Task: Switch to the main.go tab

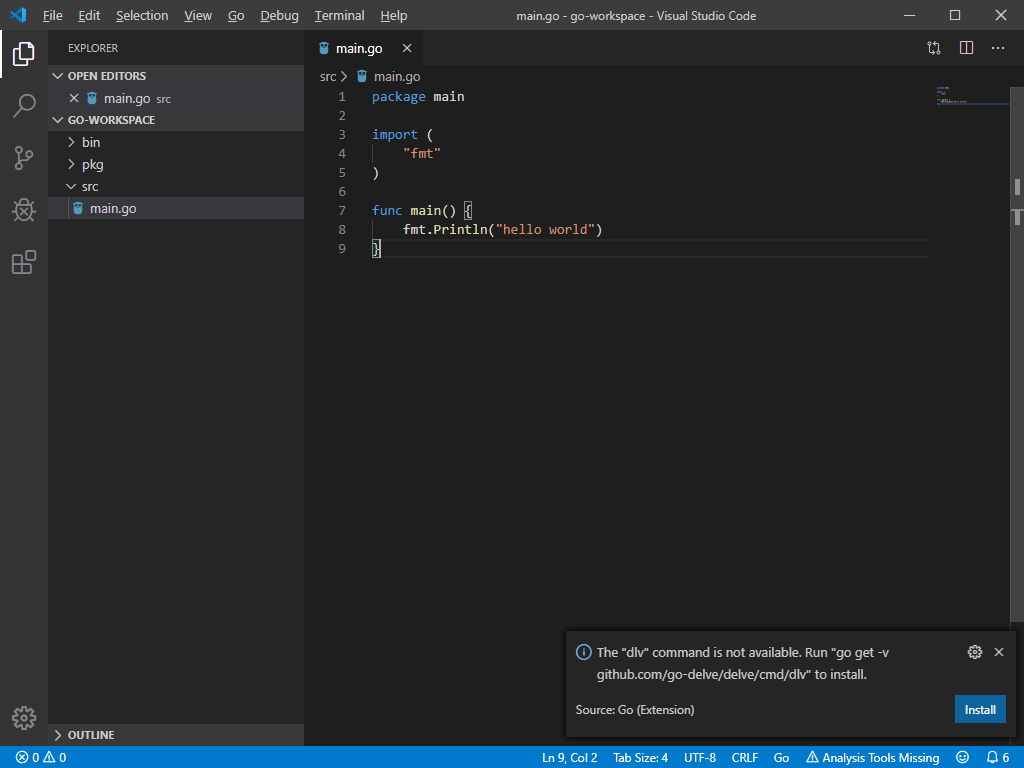Action: pyautogui.click(x=364, y=48)
